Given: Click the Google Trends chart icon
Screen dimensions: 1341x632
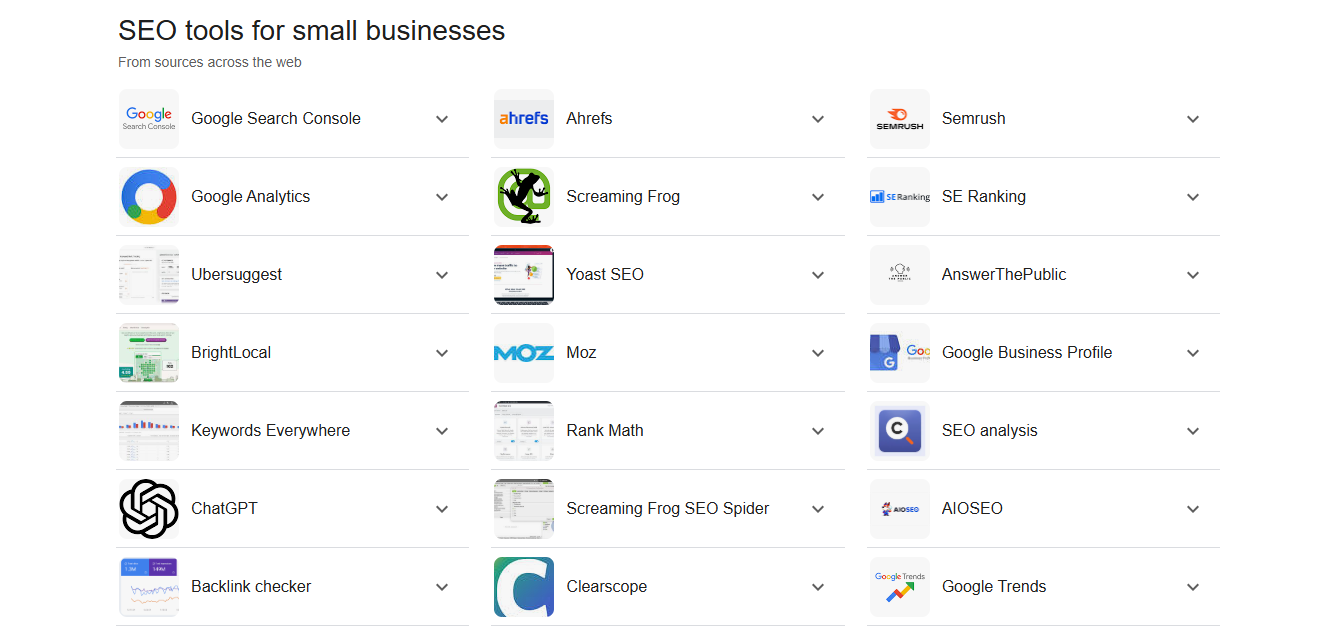Looking at the screenshot, I should [899, 586].
